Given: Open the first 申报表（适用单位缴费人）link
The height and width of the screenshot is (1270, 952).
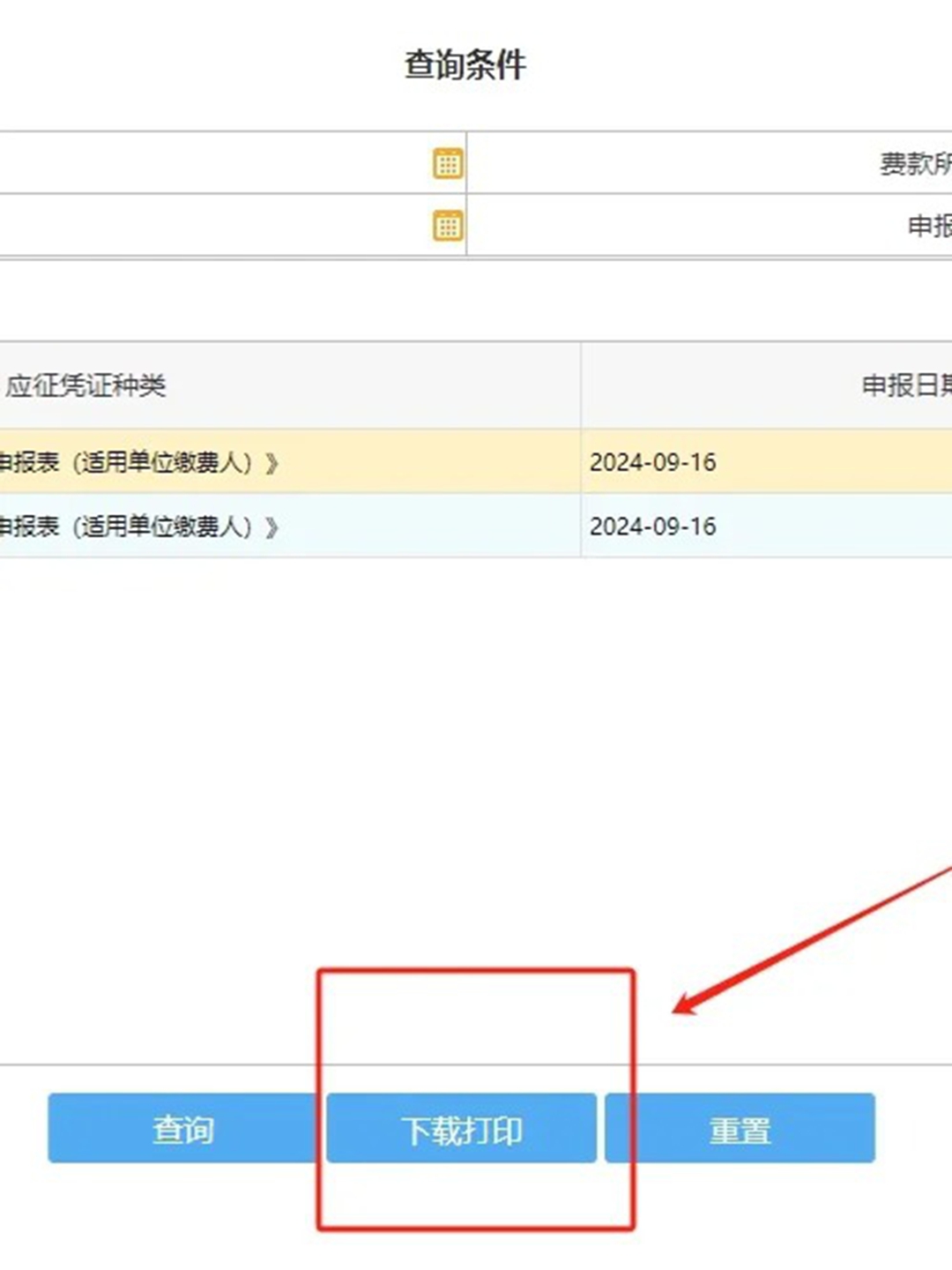Looking at the screenshot, I should coord(132,460).
